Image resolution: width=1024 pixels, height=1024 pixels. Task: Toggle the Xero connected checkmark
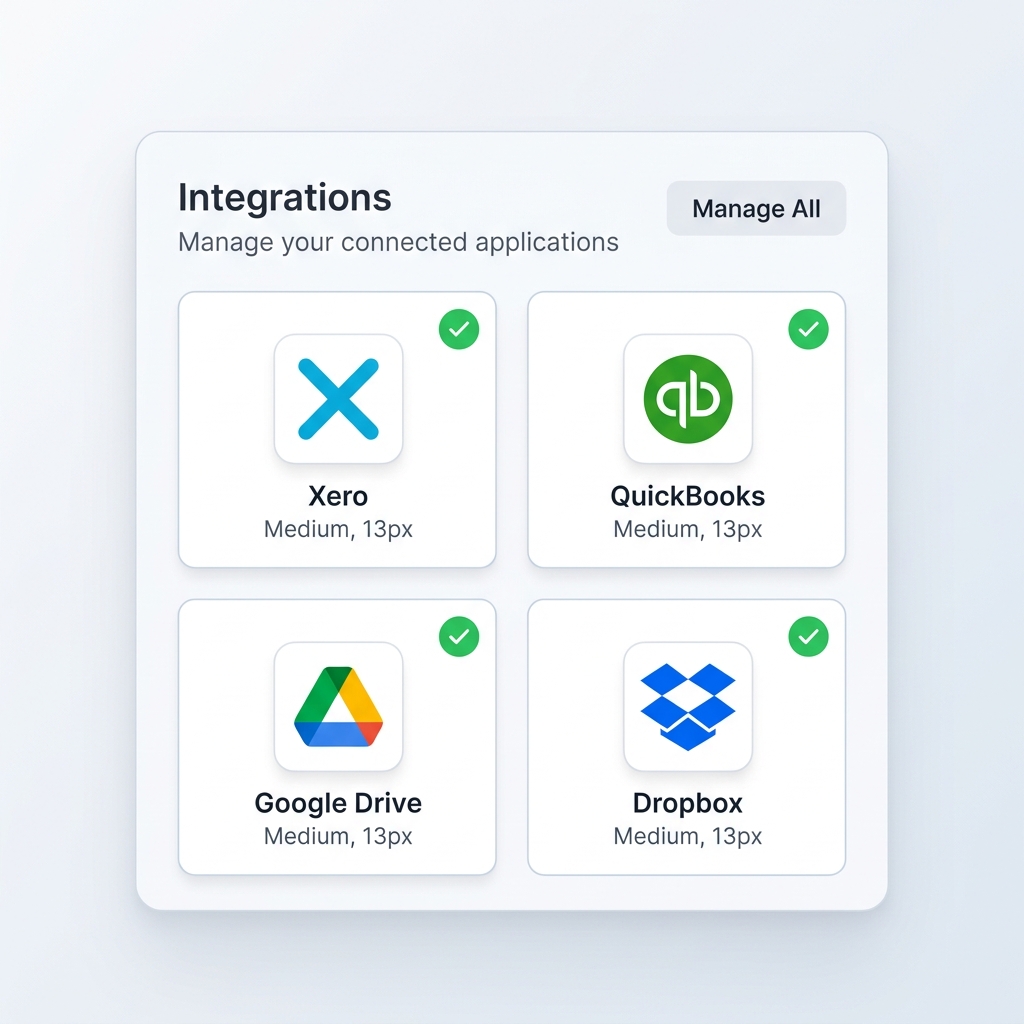(x=459, y=329)
